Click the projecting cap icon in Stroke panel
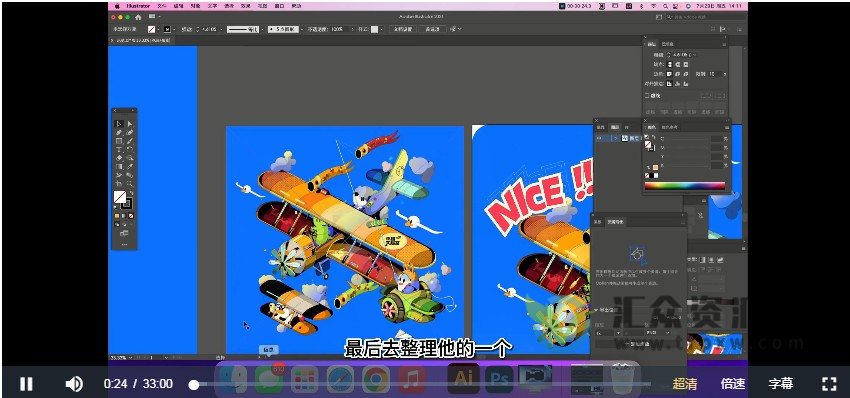The height and width of the screenshot is (398, 850). [x=686, y=65]
